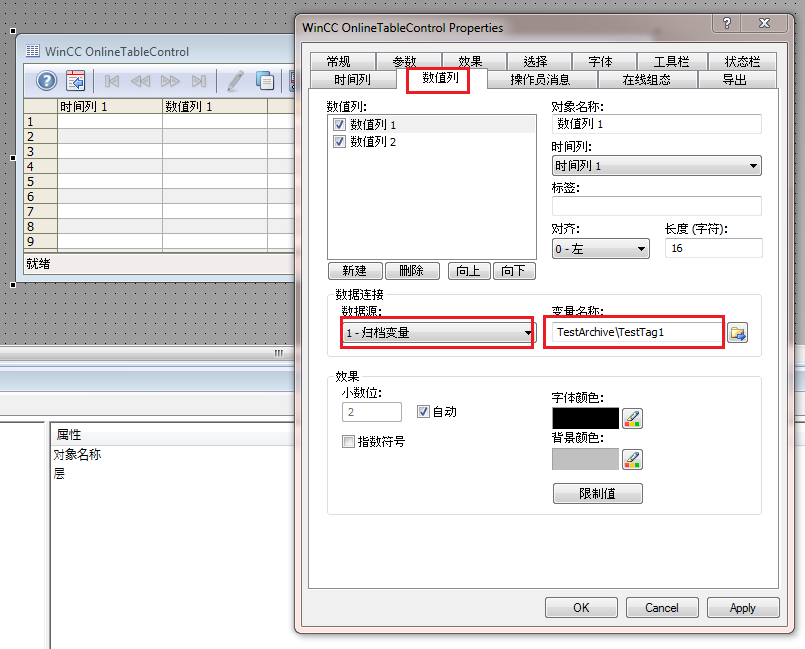Click the 小数位 field showing 2
The height and width of the screenshot is (649, 805).
click(372, 412)
